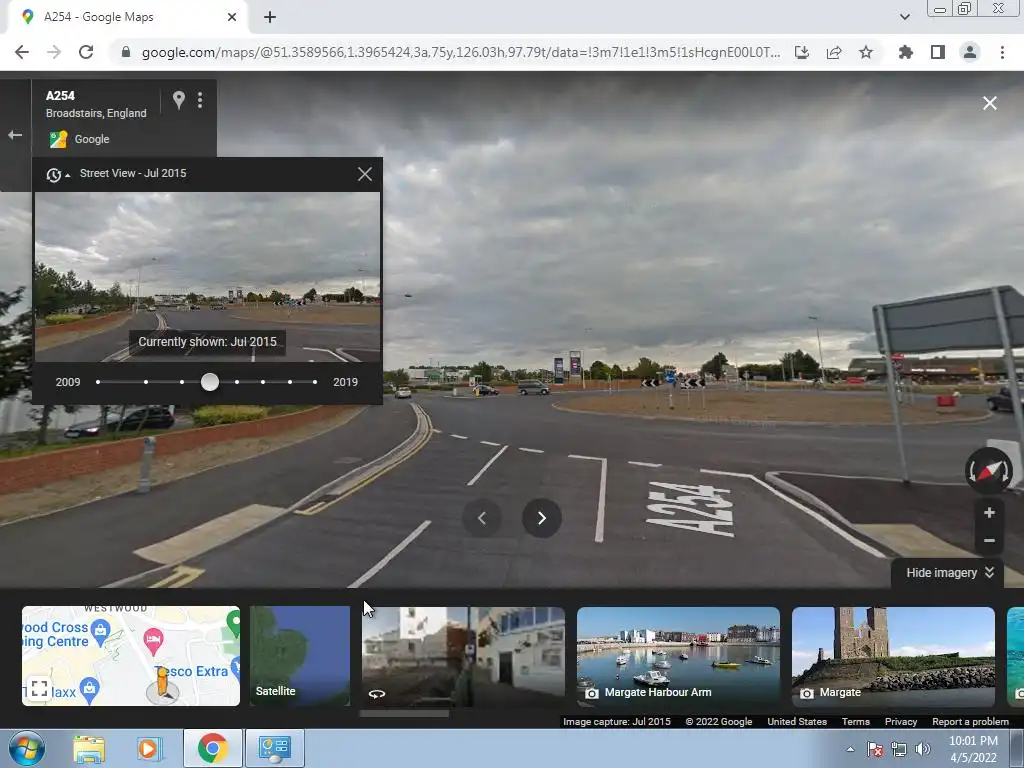Click the United States link
This screenshot has width=1024, height=768.
pos(797,722)
